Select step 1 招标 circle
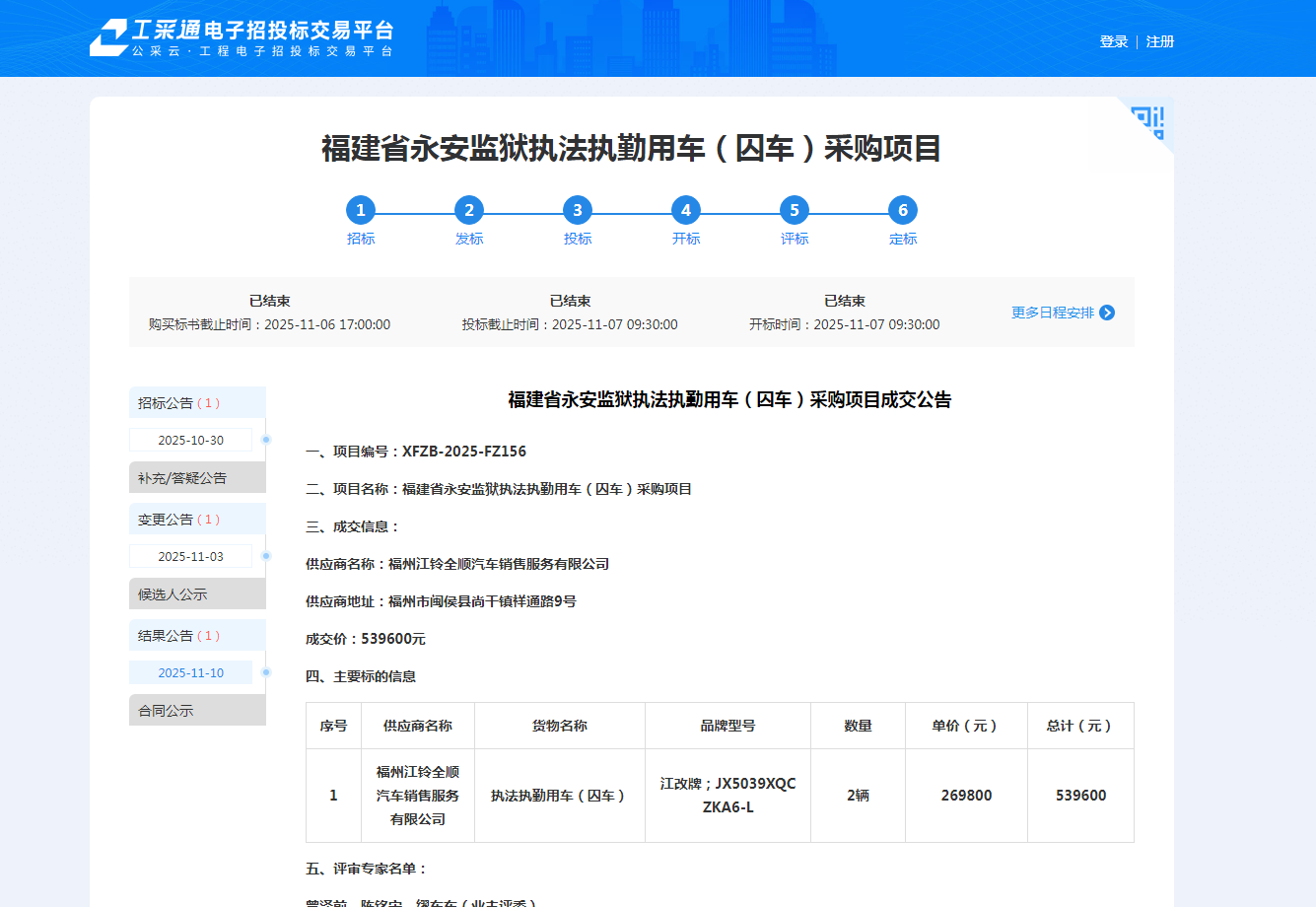This screenshot has width=1316, height=907. pos(361,210)
